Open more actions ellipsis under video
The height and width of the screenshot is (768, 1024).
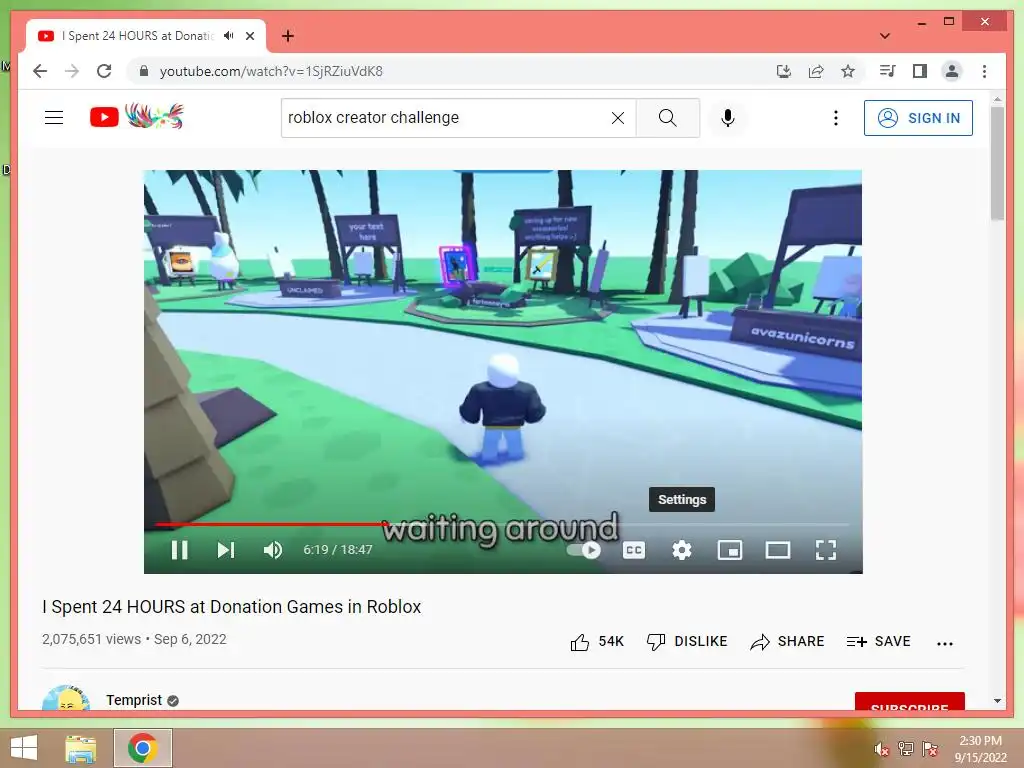tap(944, 643)
